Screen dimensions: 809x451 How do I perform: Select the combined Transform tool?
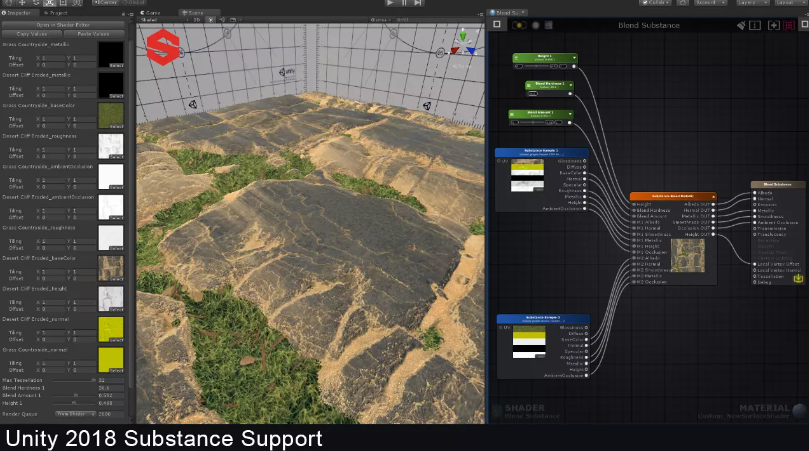(x=76, y=3)
